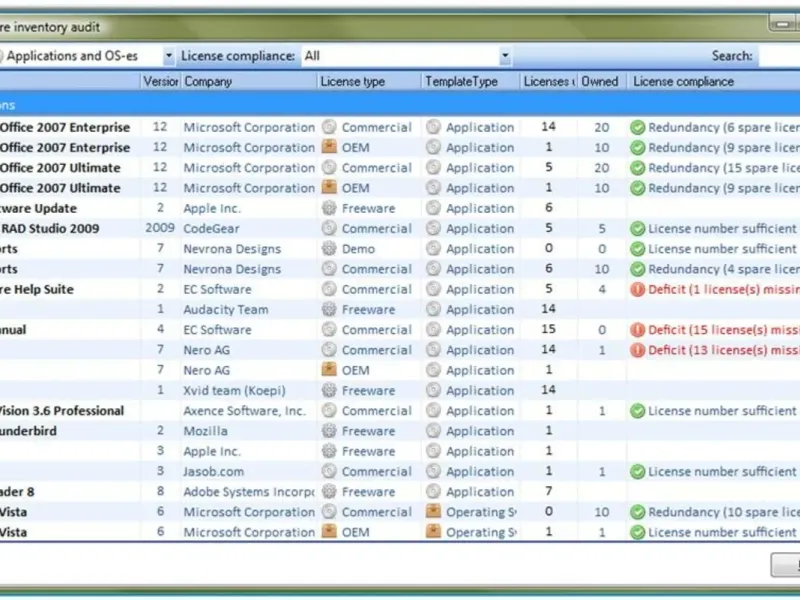Sort by the TemplateType column header
This screenshot has height=600, width=800.
(x=471, y=82)
